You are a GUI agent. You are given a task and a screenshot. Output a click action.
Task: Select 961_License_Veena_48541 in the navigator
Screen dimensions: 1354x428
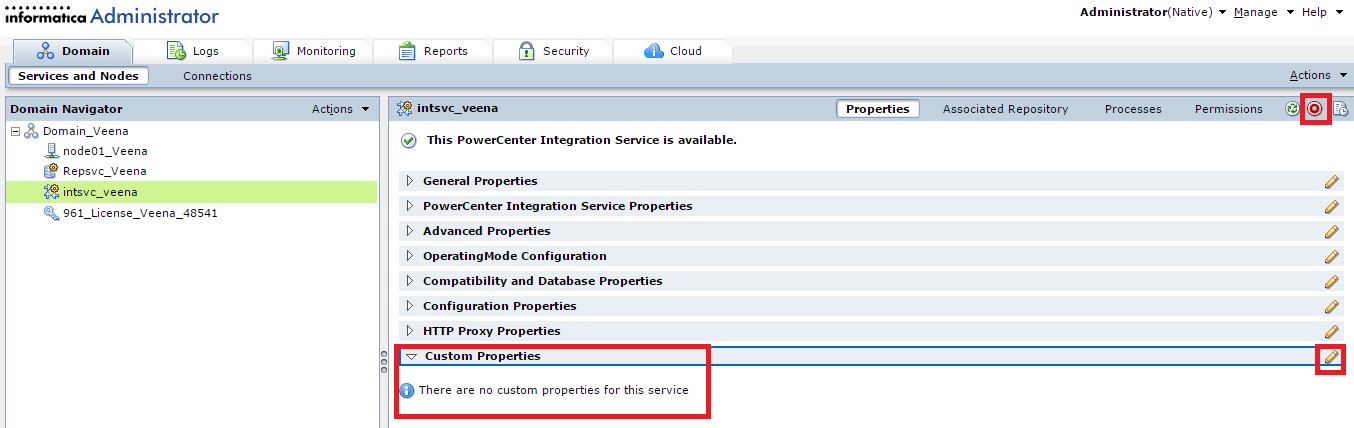tap(140, 213)
